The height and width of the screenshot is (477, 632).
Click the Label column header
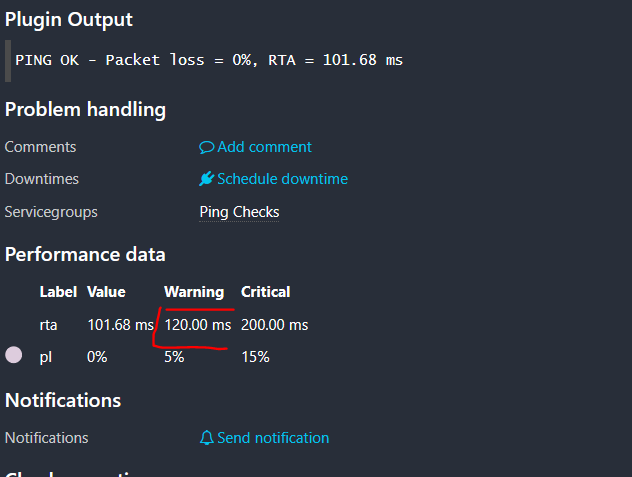tap(58, 292)
